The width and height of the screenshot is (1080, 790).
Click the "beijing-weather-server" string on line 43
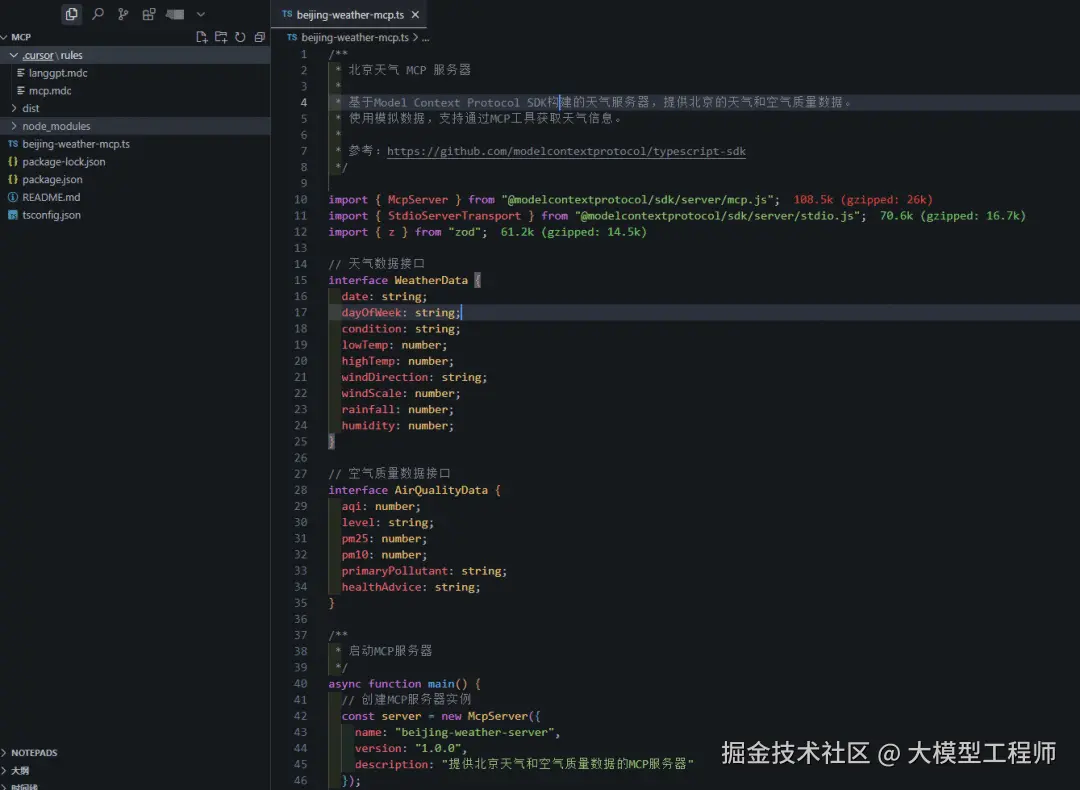475,732
